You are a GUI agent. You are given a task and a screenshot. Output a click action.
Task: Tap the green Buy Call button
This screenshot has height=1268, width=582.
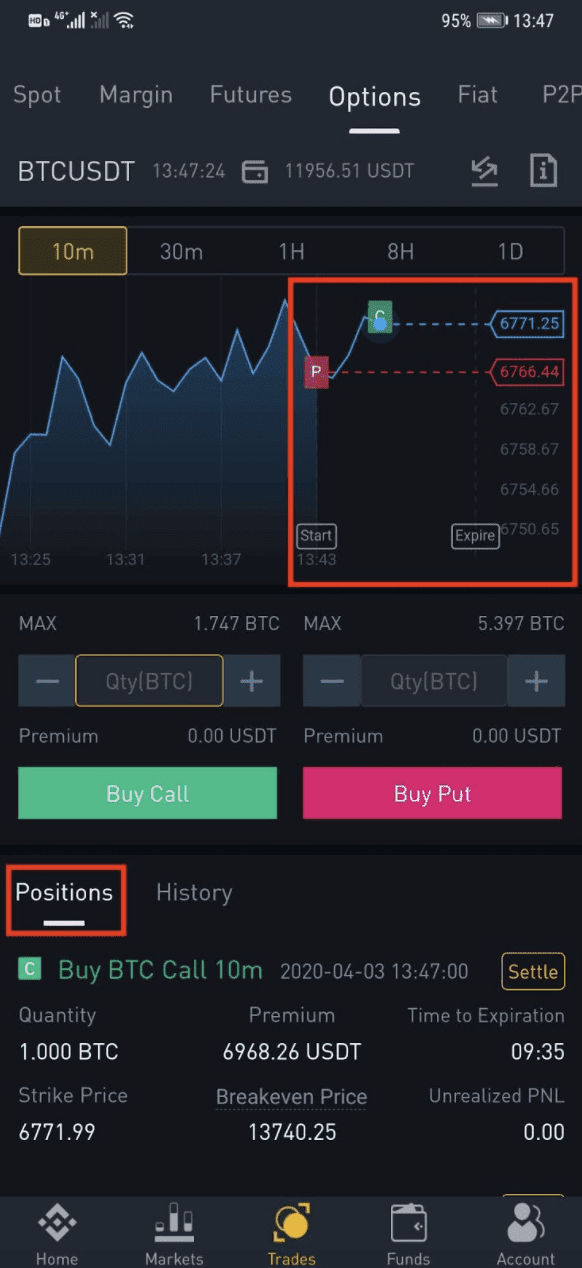point(148,794)
